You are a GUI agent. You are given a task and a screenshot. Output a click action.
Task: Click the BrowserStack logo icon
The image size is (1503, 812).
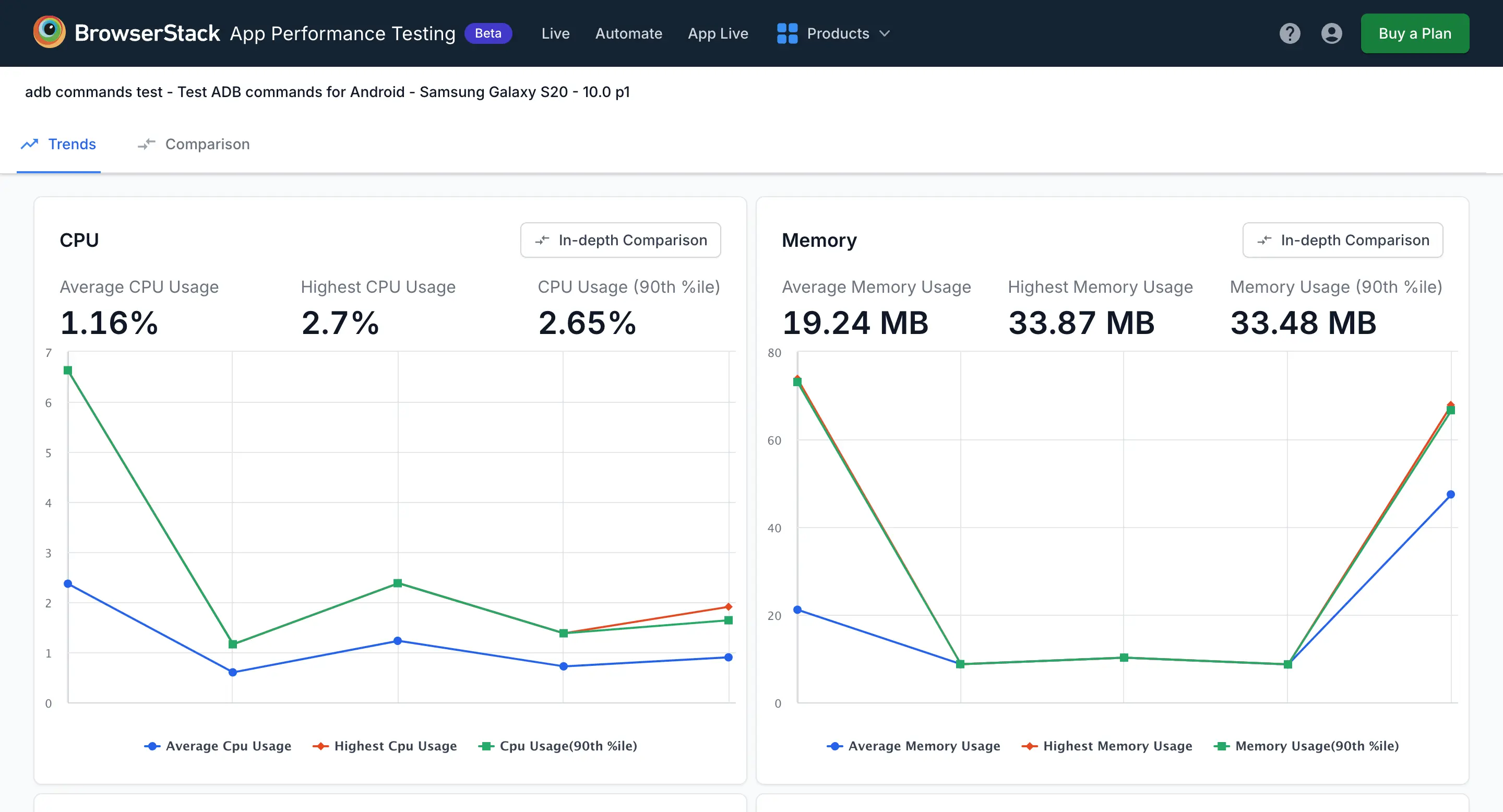coord(49,32)
